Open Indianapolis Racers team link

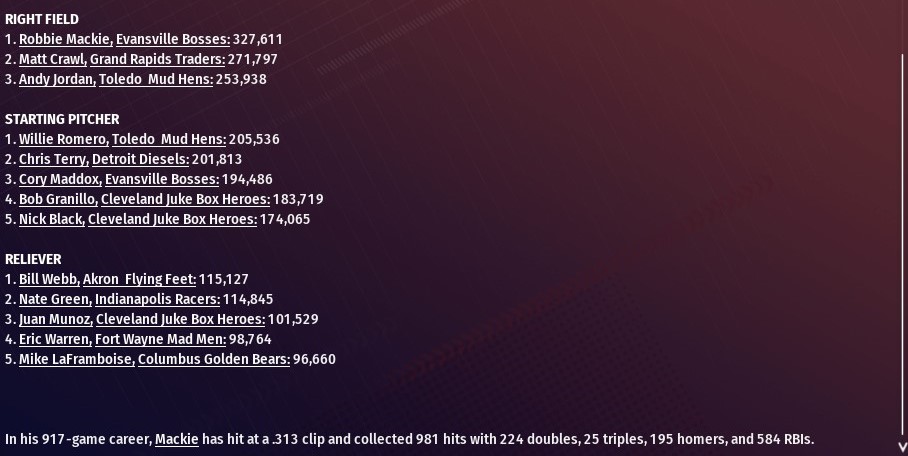tap(158, 299)
